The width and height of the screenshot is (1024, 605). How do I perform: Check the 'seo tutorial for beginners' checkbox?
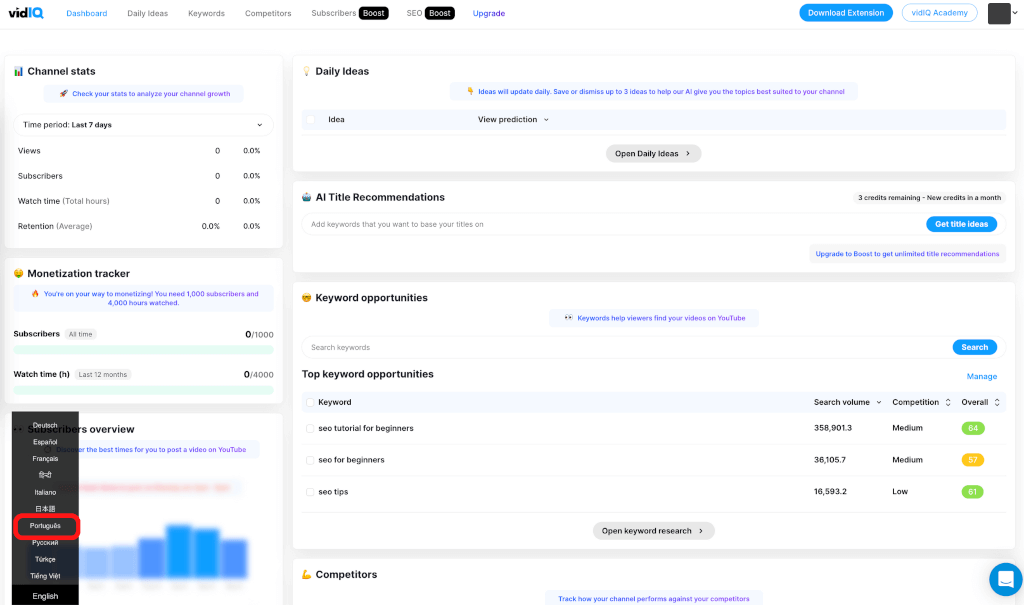[310, 429]
